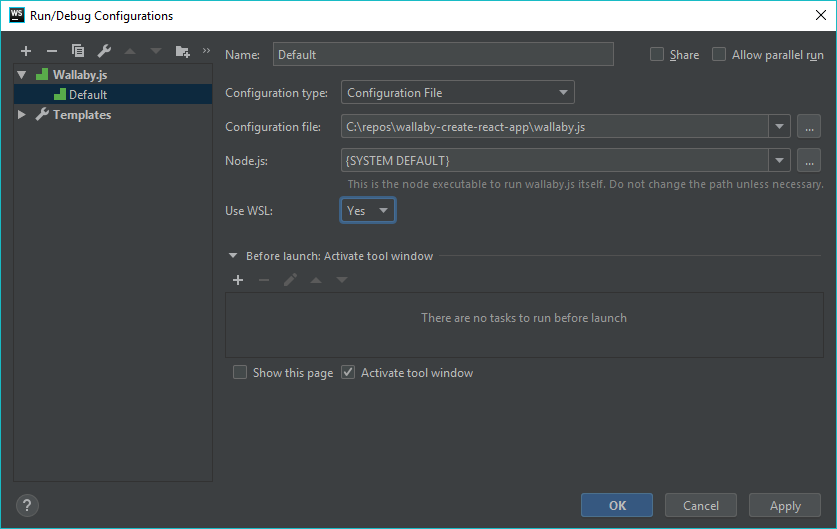Open help with question mark icon
Screen dimensions: 837x529
click(x=27, y=505)
